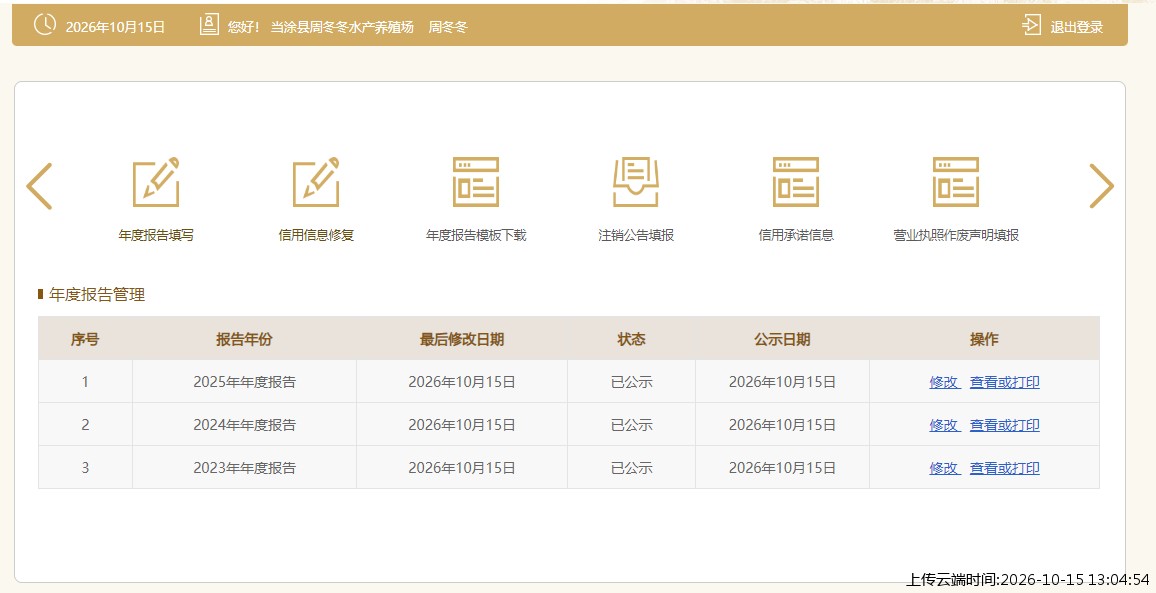
Task: Click 修改 for the 2024年年度报告
Action: tap(944, 425)
